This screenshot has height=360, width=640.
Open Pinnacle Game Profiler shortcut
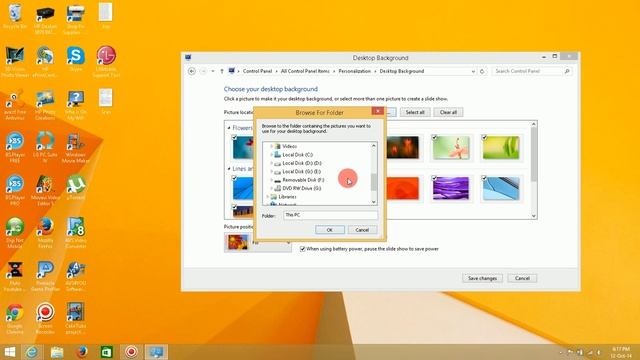coord(45,276)
